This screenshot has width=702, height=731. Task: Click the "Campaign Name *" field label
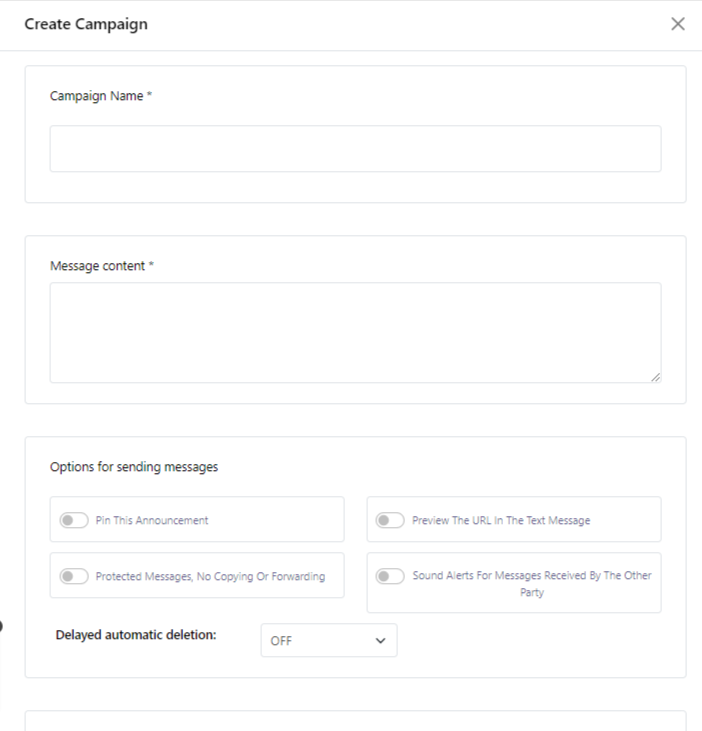click(100, 96)
